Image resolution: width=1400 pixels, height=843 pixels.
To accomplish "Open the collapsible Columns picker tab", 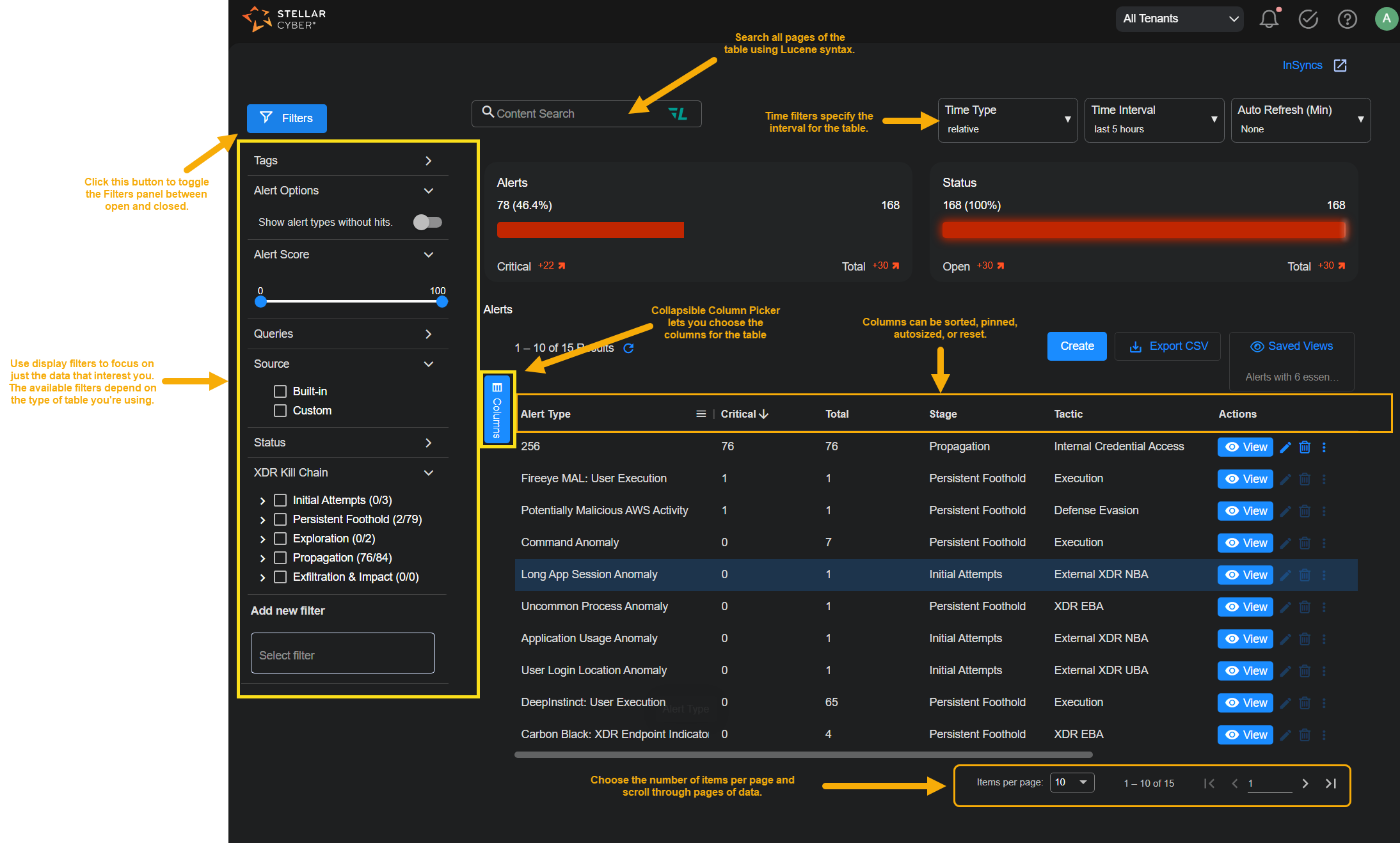I will coord(497,409).
